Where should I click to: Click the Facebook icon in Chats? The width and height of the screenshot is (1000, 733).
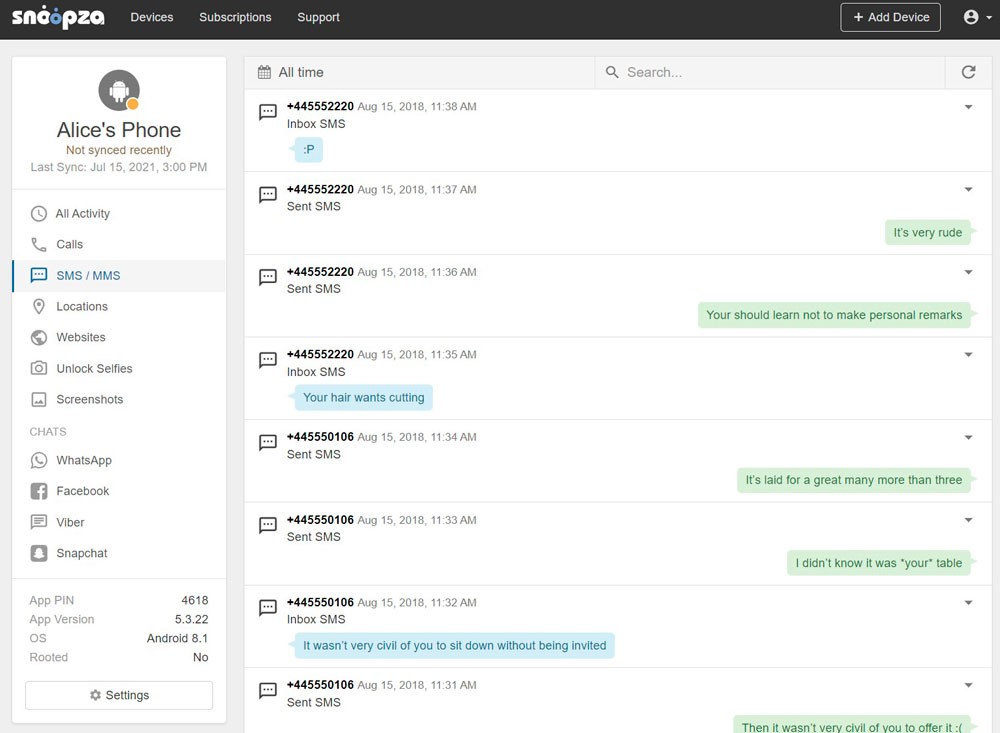(x=39, y=491)
